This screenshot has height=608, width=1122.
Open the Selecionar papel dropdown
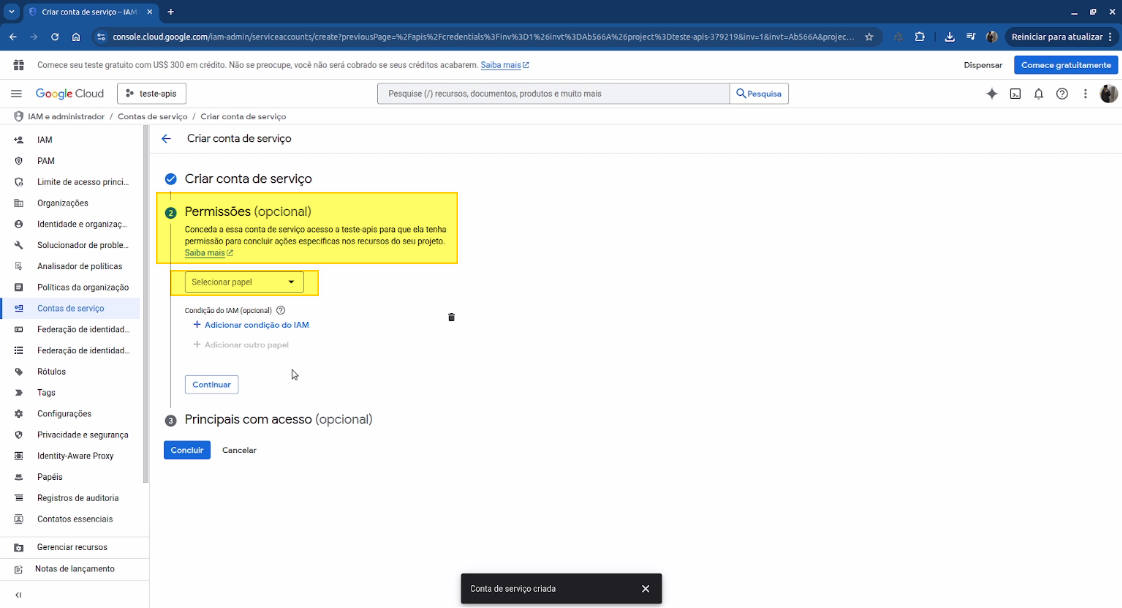tap(244, 282)
